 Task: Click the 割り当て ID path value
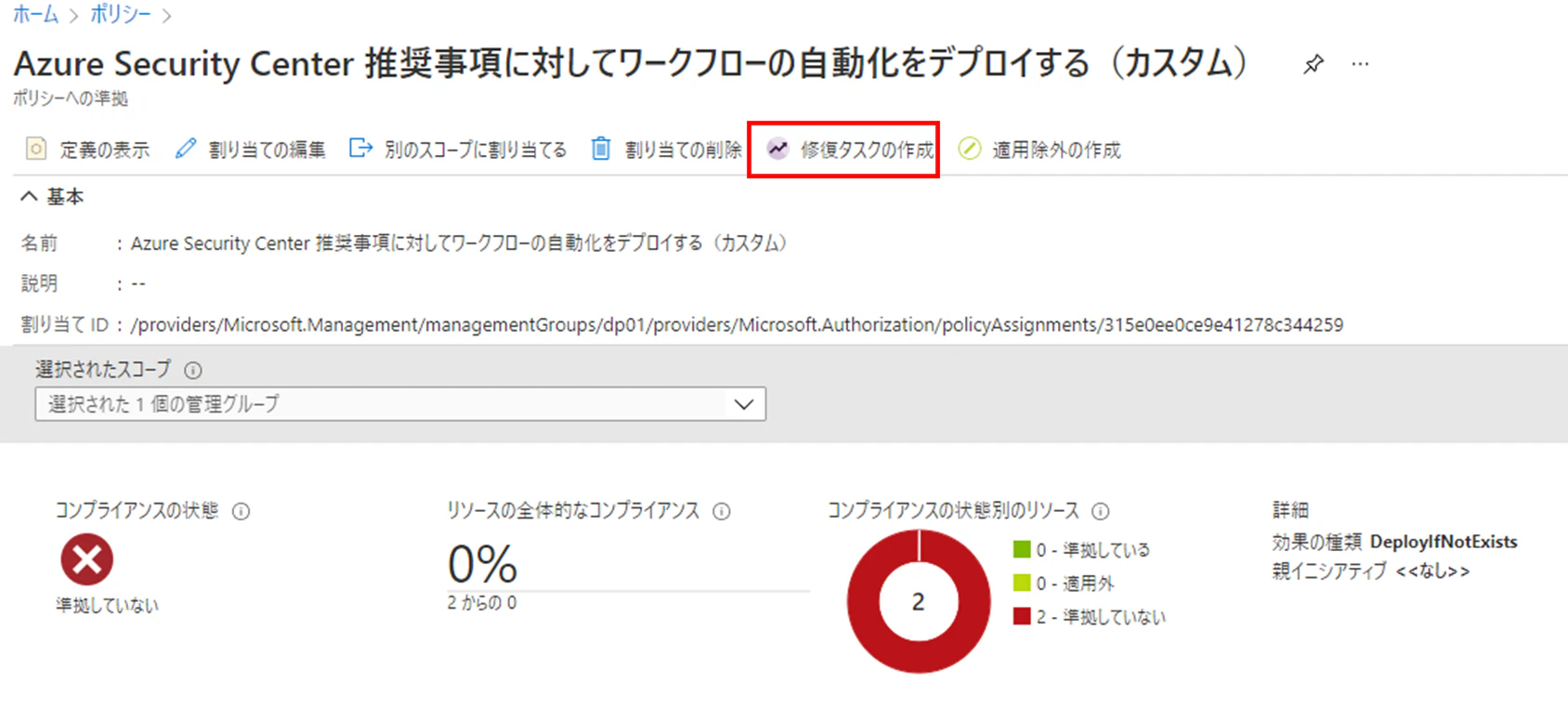737,324
